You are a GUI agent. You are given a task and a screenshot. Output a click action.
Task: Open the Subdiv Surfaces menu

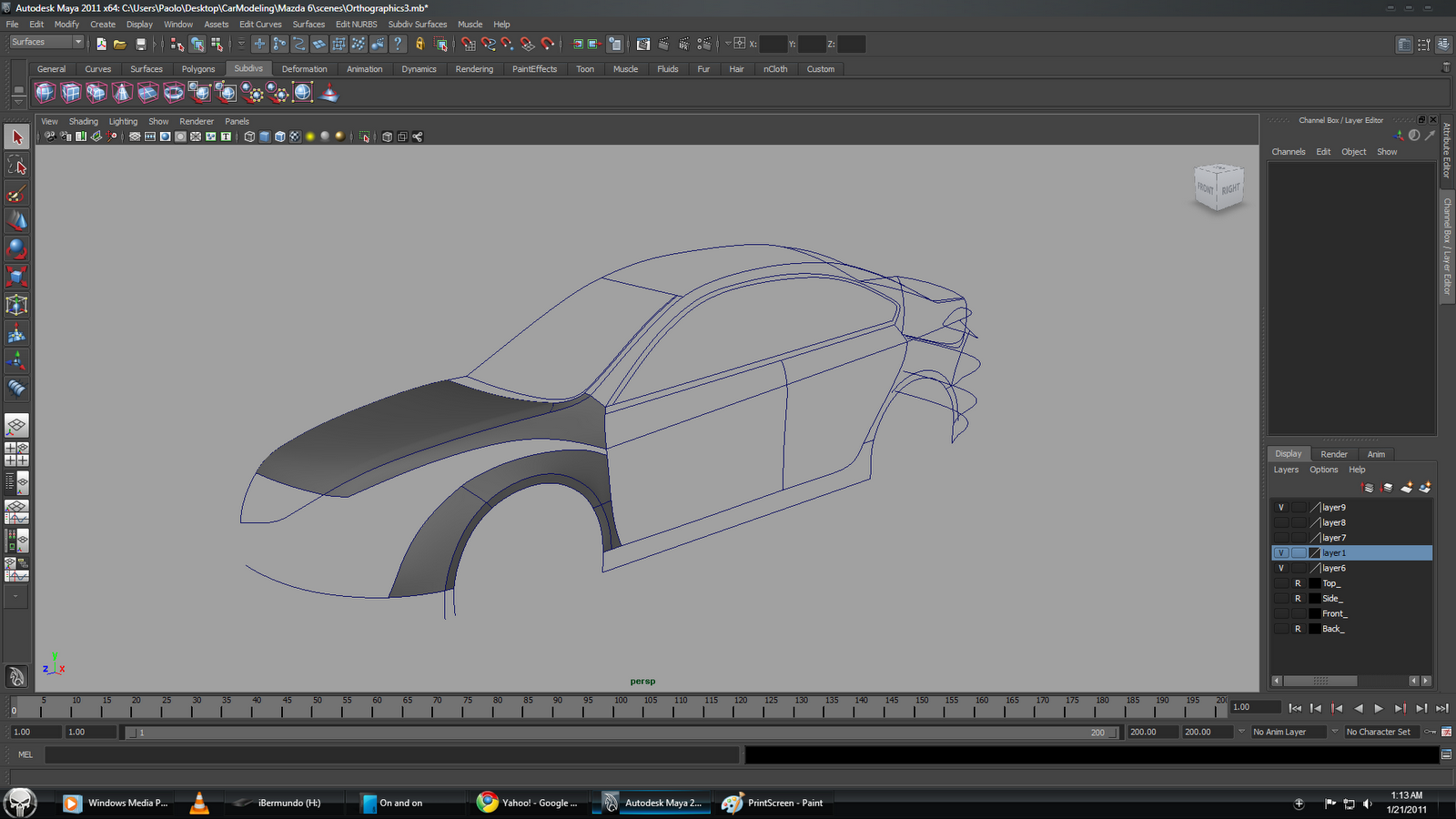point(417,24)
